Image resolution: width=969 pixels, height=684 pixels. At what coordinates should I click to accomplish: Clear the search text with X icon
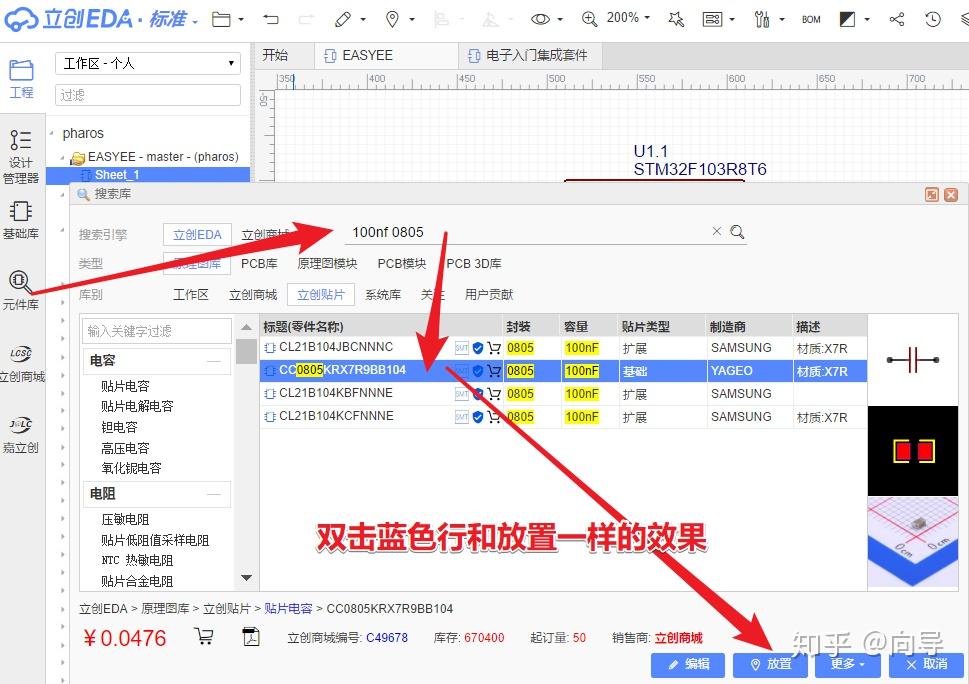click(717, 231)
